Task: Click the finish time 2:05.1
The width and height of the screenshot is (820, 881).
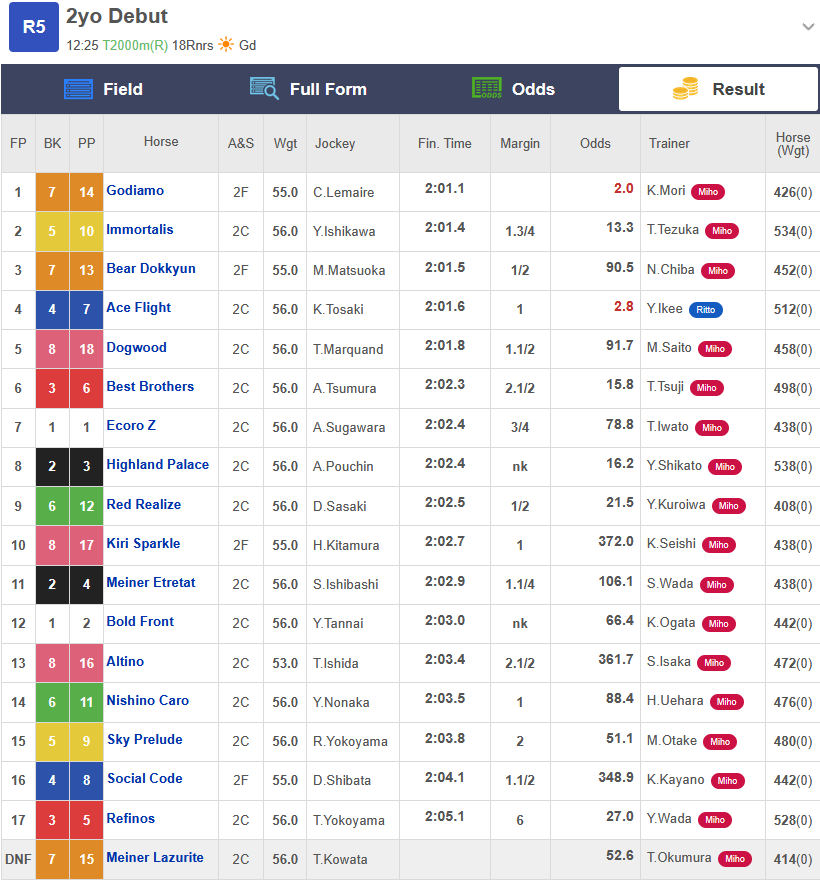Action: coord(445,816)
